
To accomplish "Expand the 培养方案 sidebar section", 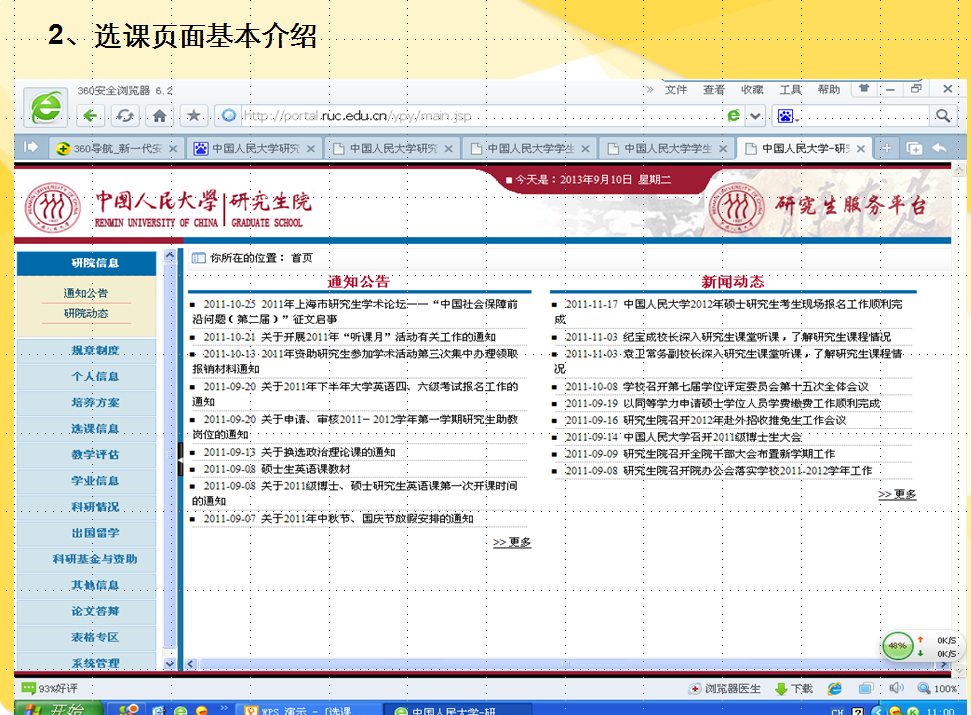I will [x=95, y=403].
